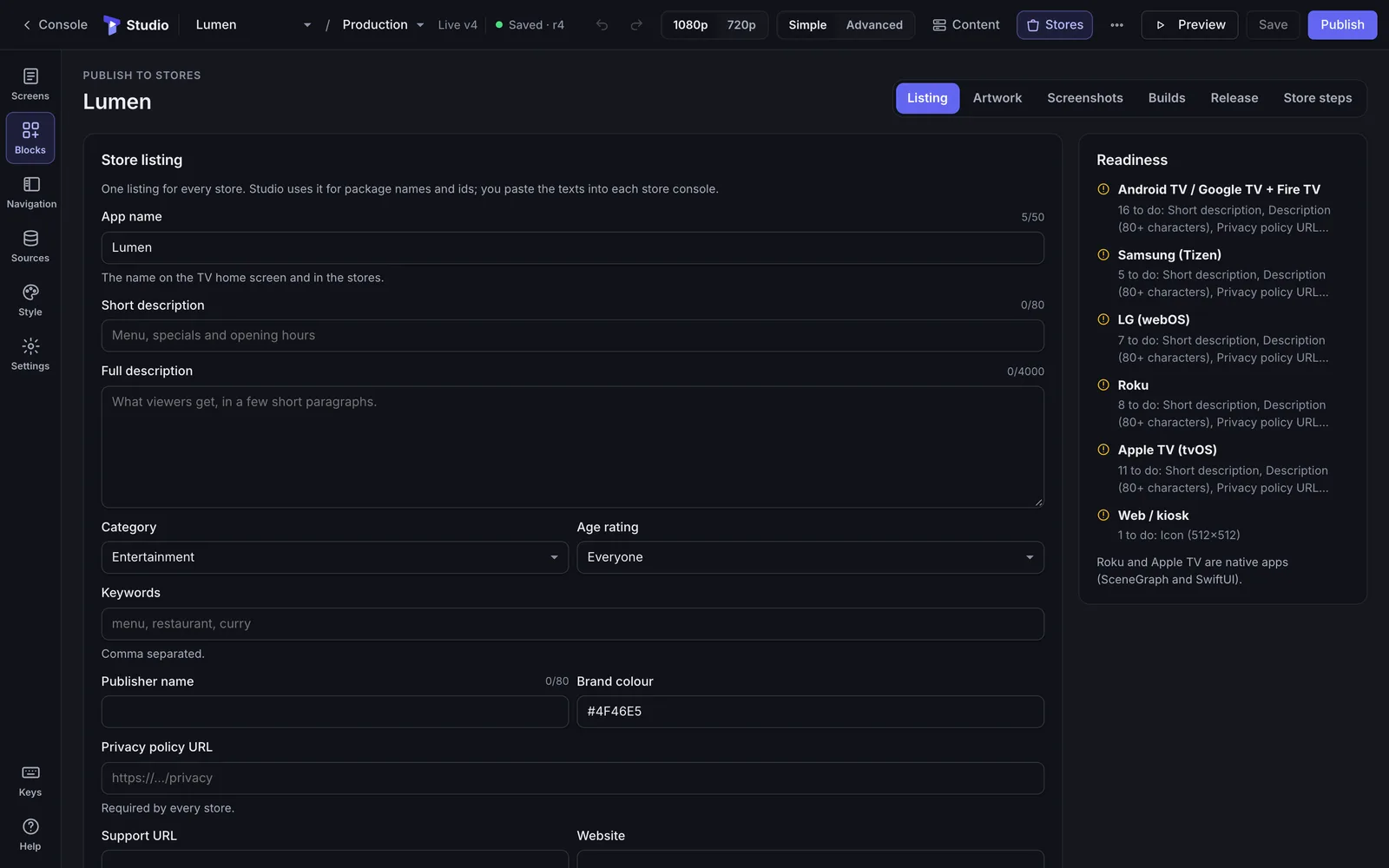Open the Release tab
The width and height of the screenshot is (1389, 868).
coord(1234,98)
